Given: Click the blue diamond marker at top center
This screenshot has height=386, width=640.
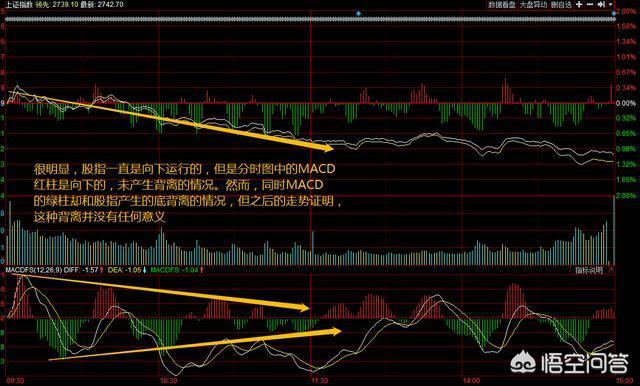Looking at the screenshot, I should tap(358, 14).
